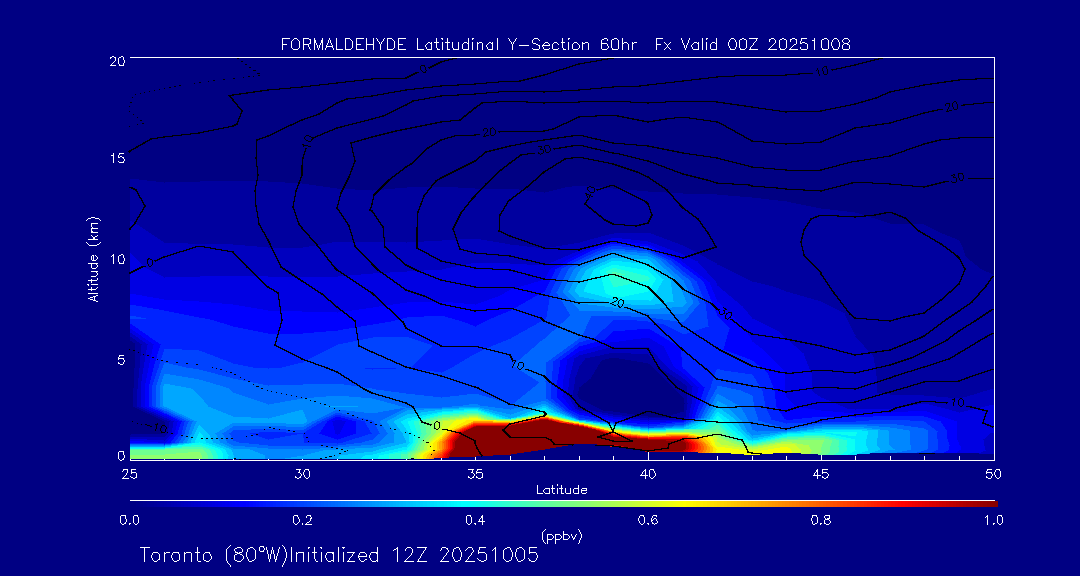Select the latitude axis tick label 50

[x=994, y=474]
